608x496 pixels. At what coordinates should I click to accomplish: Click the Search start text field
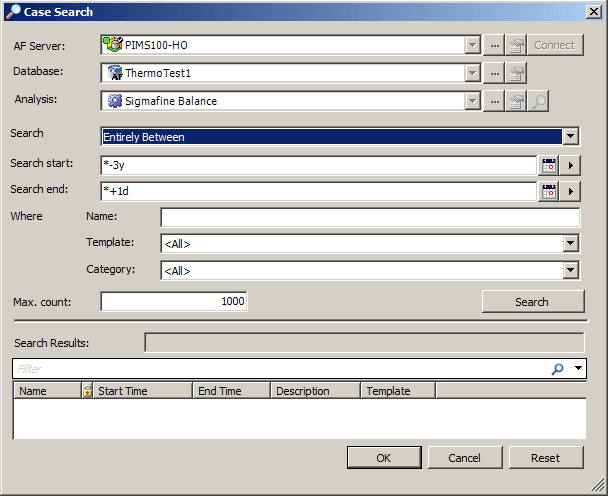[319, 165]
